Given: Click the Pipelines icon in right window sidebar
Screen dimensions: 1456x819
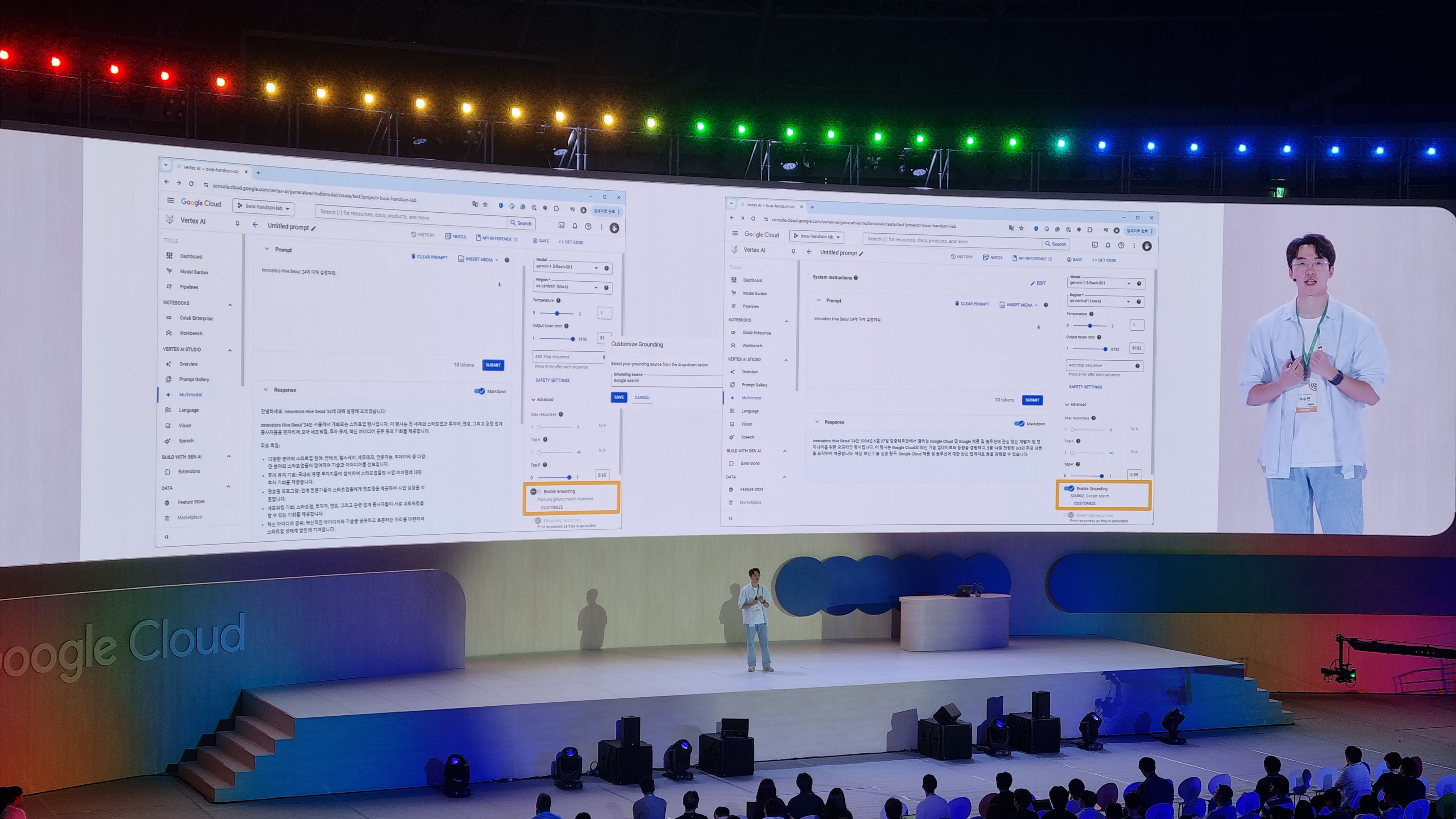Looking at the screenshot, I should point(734,306).
